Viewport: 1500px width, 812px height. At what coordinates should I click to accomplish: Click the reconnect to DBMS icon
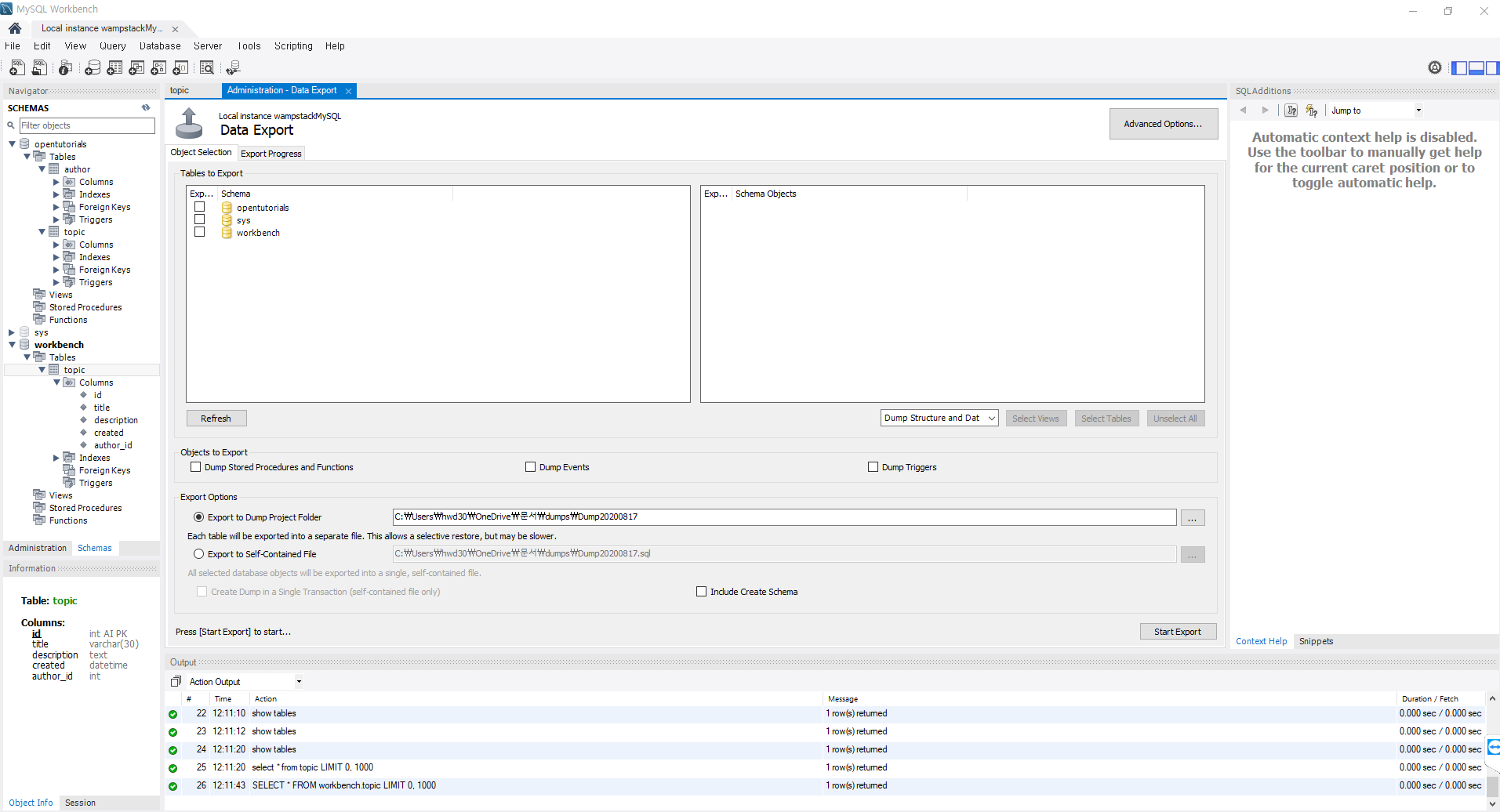[233, 68]
